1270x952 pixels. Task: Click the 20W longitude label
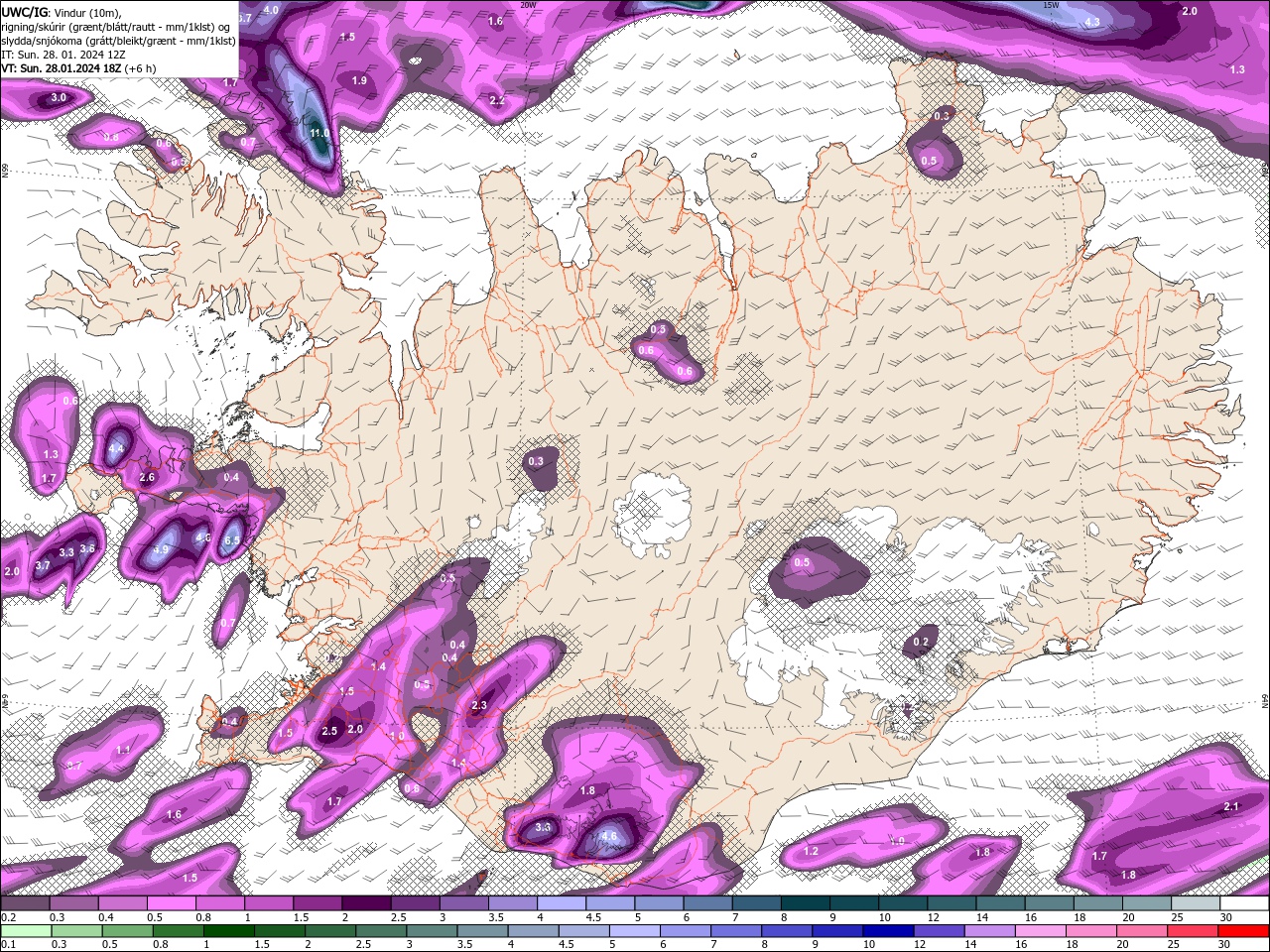tap(529, 5)
